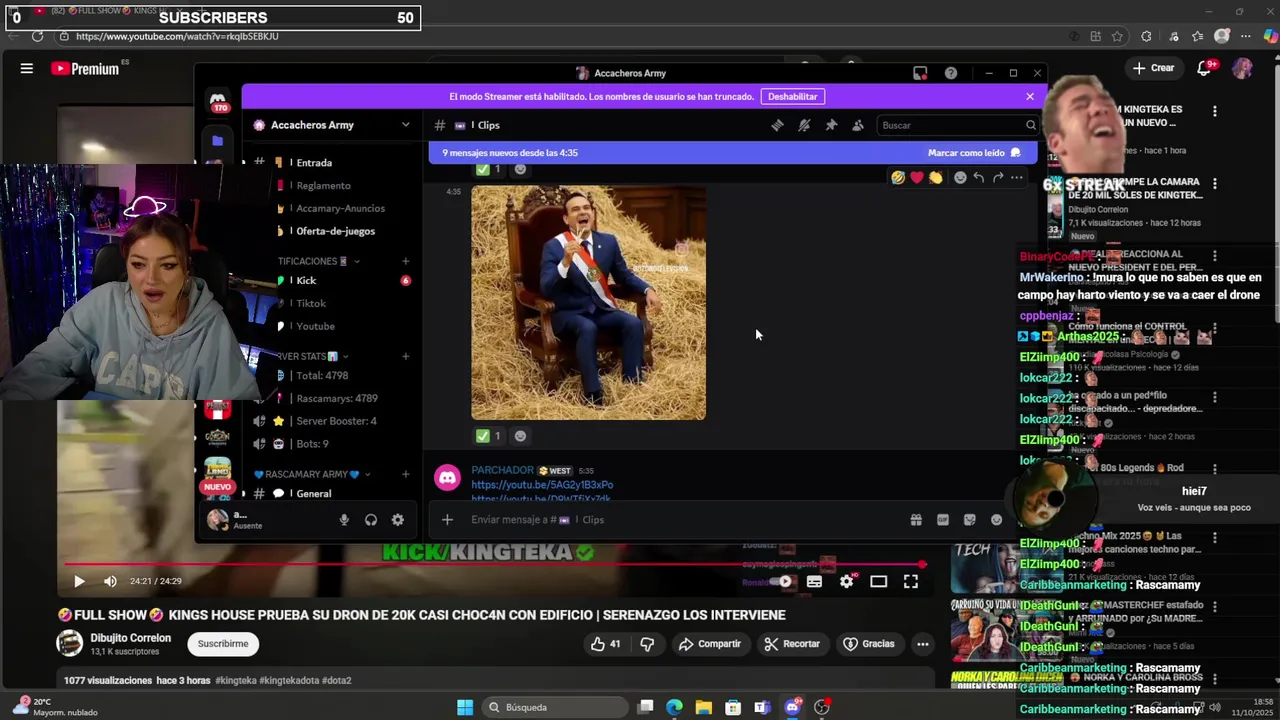Viewport: 1280px width, 720px height.
Task: Open add reaction smiley in message hover bar
Action: [x=960, y=177]
